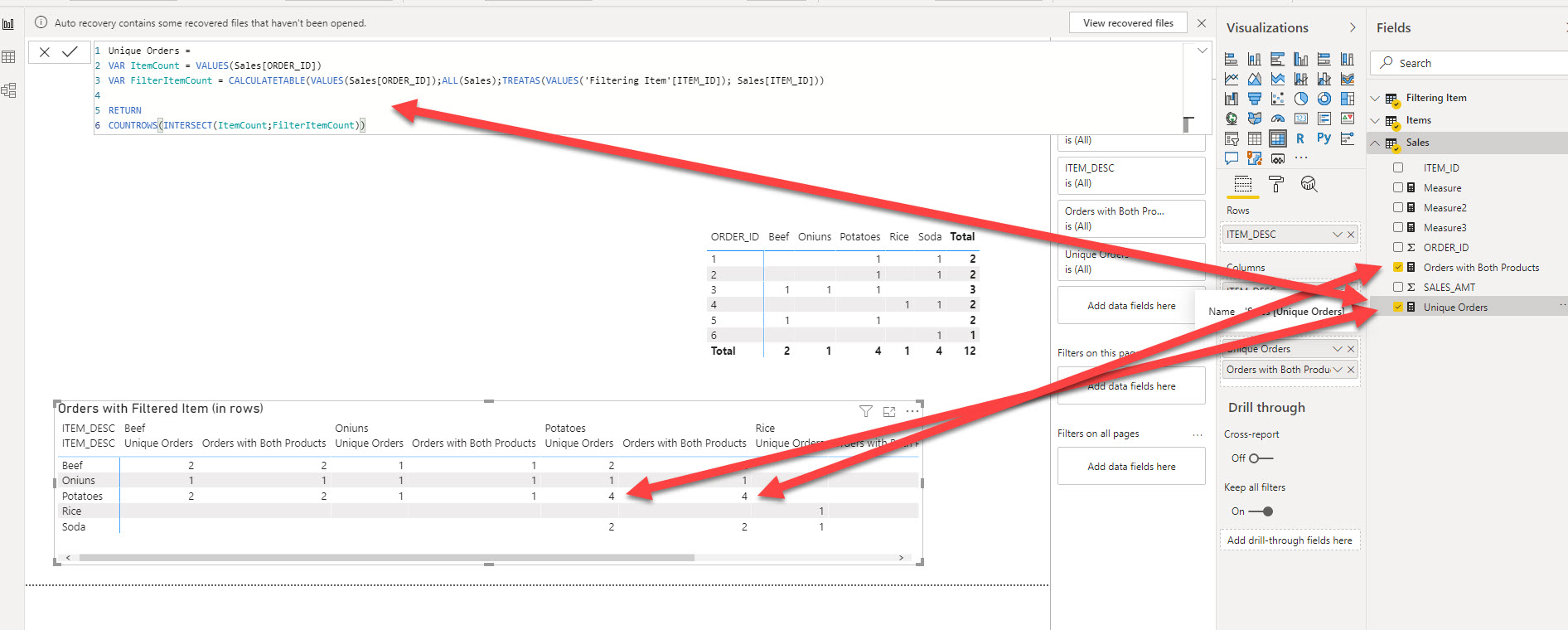Pick the Ribbon chart visual
The image size is (1568, 630).
click(x=1348, y=79)
